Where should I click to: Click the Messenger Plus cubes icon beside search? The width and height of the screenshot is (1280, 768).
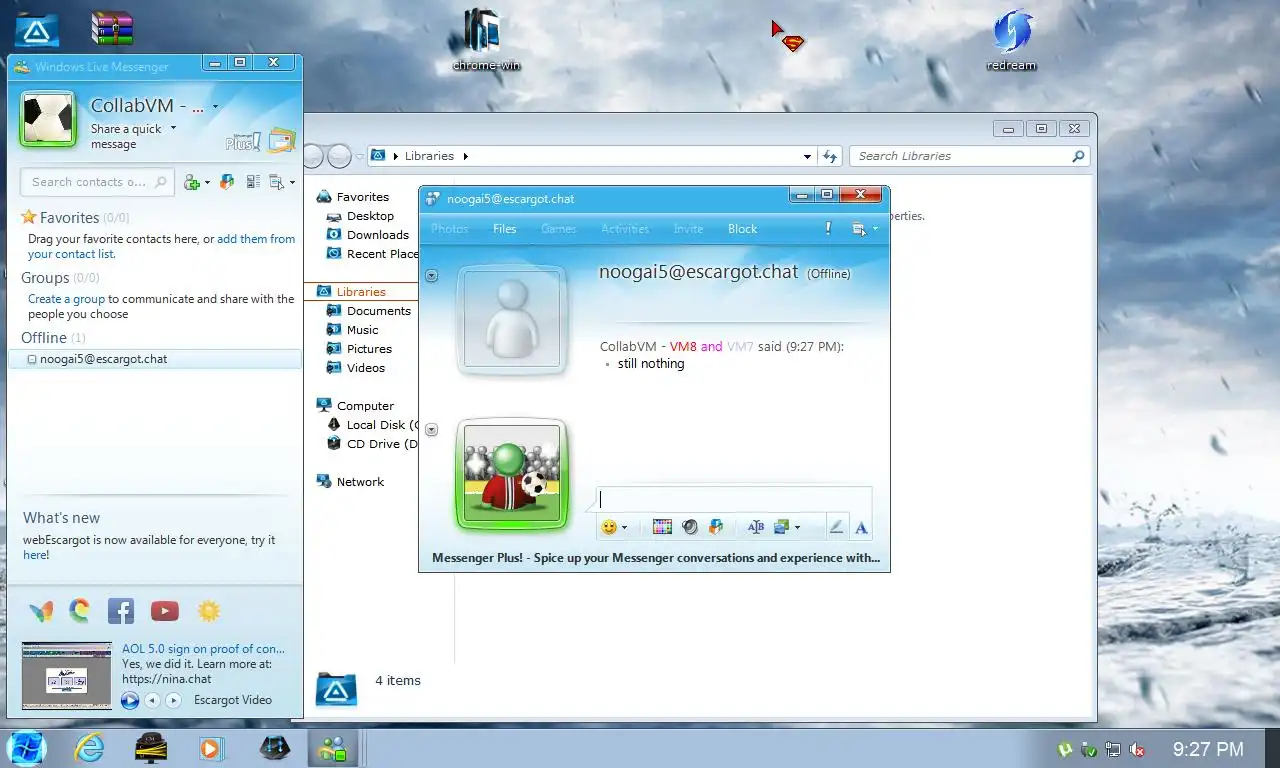coord(227,182)
